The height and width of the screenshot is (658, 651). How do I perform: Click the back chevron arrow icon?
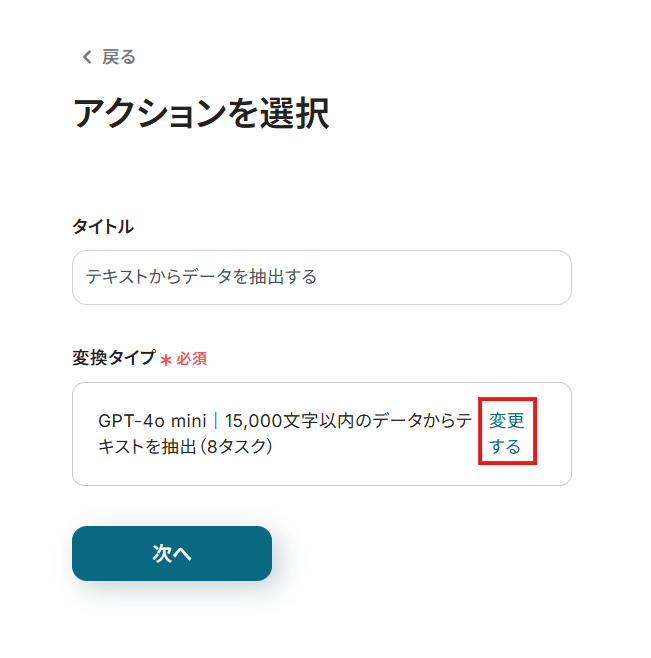(86, 57)
